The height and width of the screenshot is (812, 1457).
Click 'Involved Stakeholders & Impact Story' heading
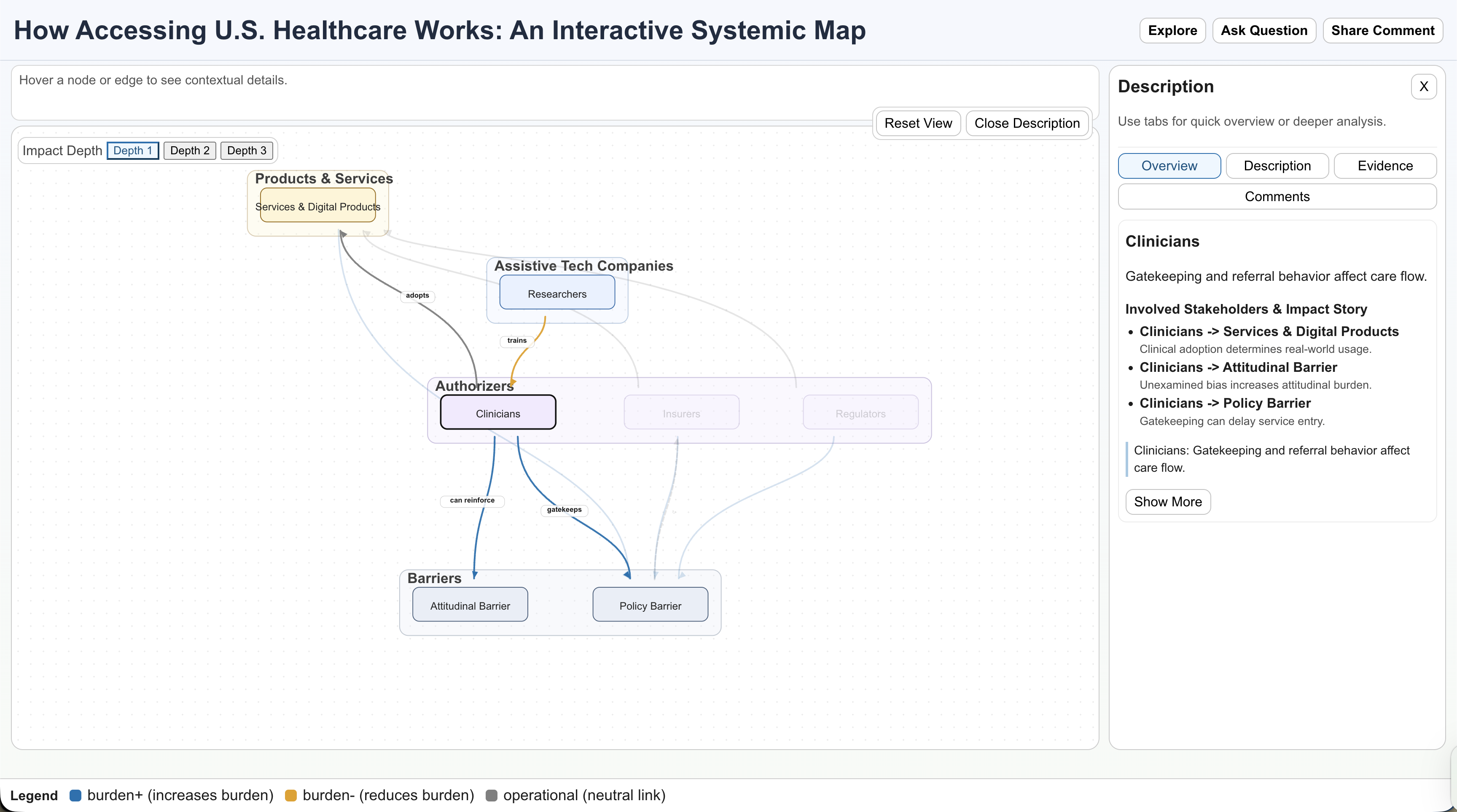coord(1246,309)
